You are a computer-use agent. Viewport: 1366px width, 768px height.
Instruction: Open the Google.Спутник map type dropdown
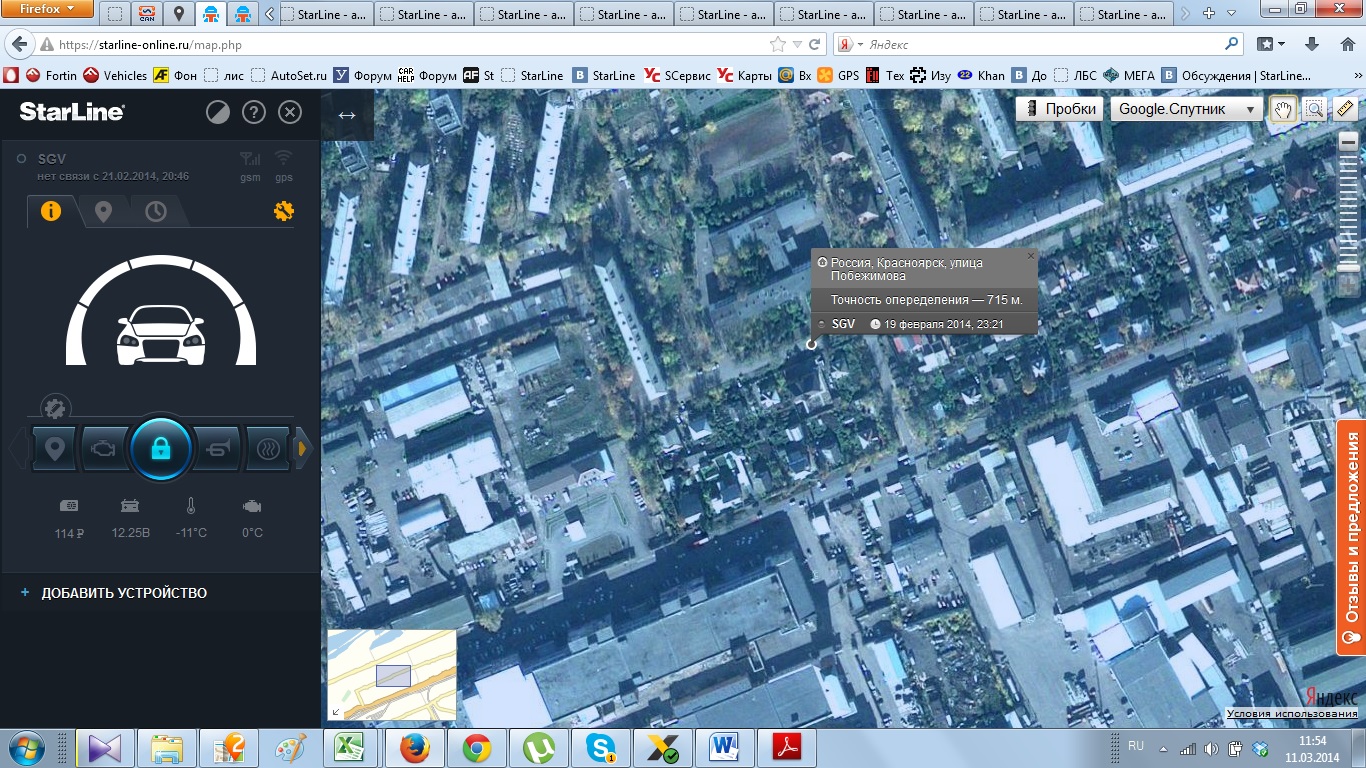[x=1186, y=109]
